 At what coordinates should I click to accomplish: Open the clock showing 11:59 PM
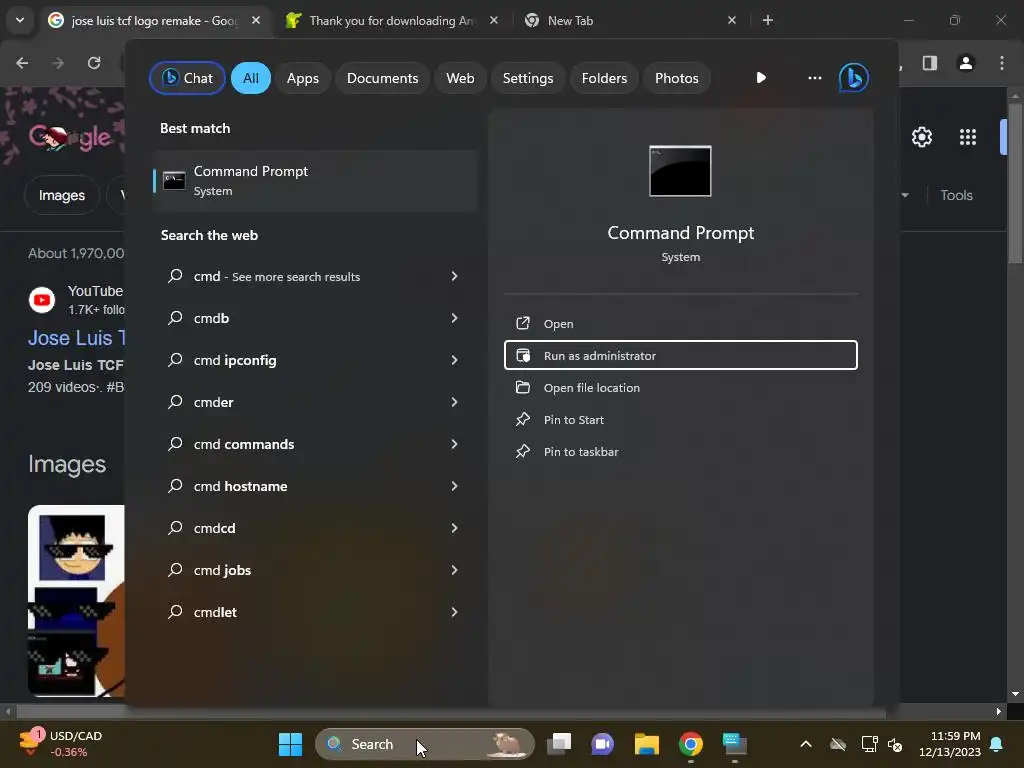[950, 744]
